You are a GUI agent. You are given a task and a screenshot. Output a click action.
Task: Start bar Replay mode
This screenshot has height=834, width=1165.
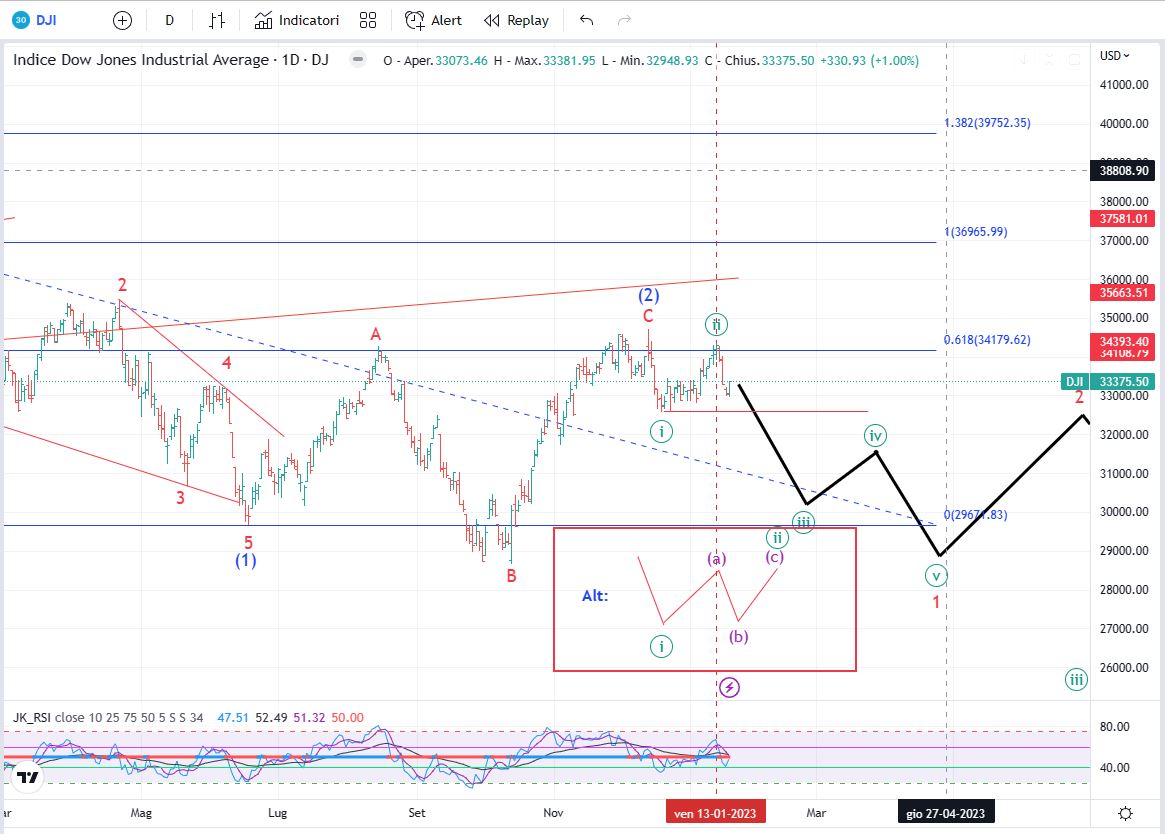[516, 21]
